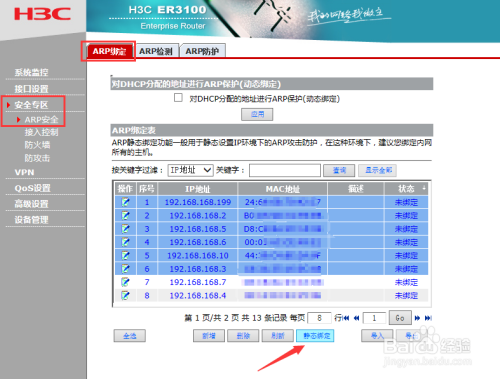Focus the 关键字 keyword input field

[285, 170]
